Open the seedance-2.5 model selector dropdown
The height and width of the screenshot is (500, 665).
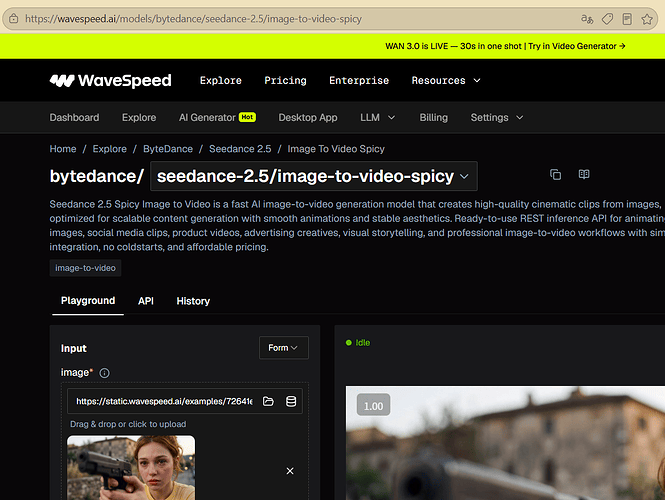(314, 176)
